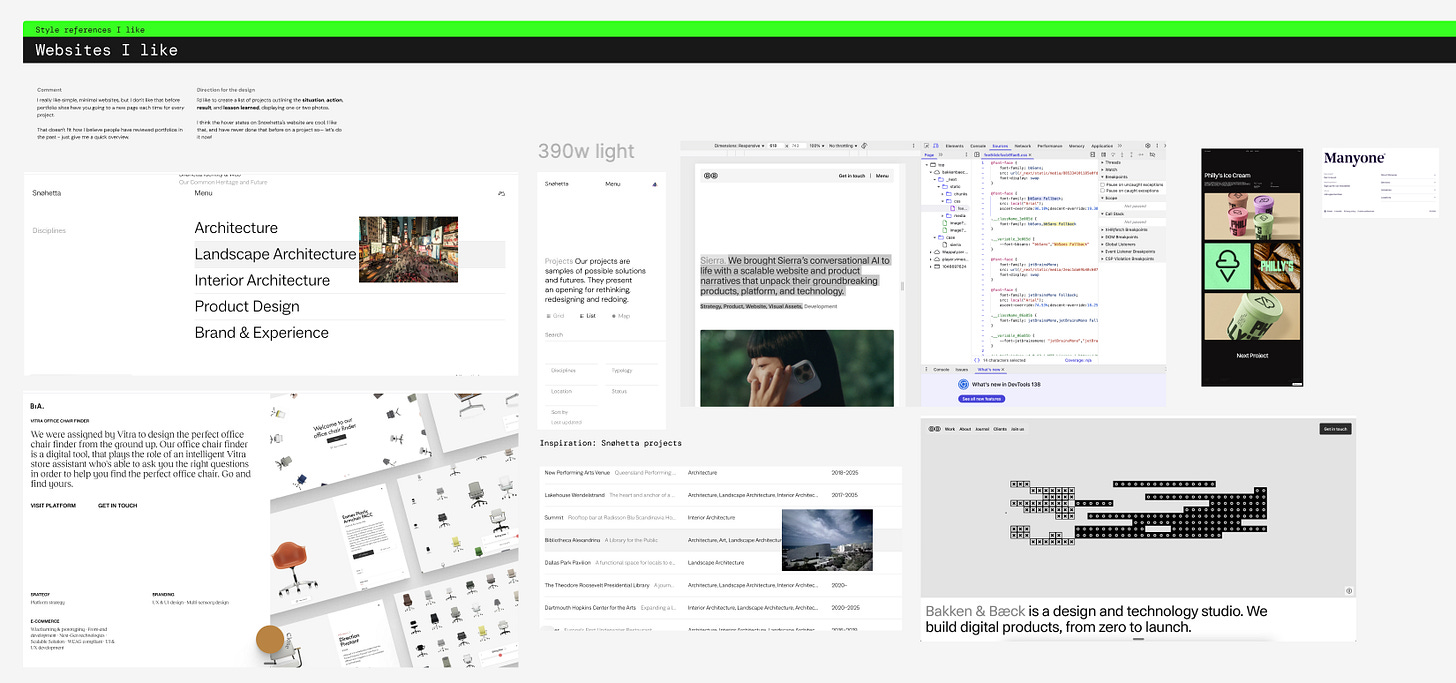Open DevTools settings gear icon
The height and width of the screenshot is (683, 1456).
click(1147, 146)
